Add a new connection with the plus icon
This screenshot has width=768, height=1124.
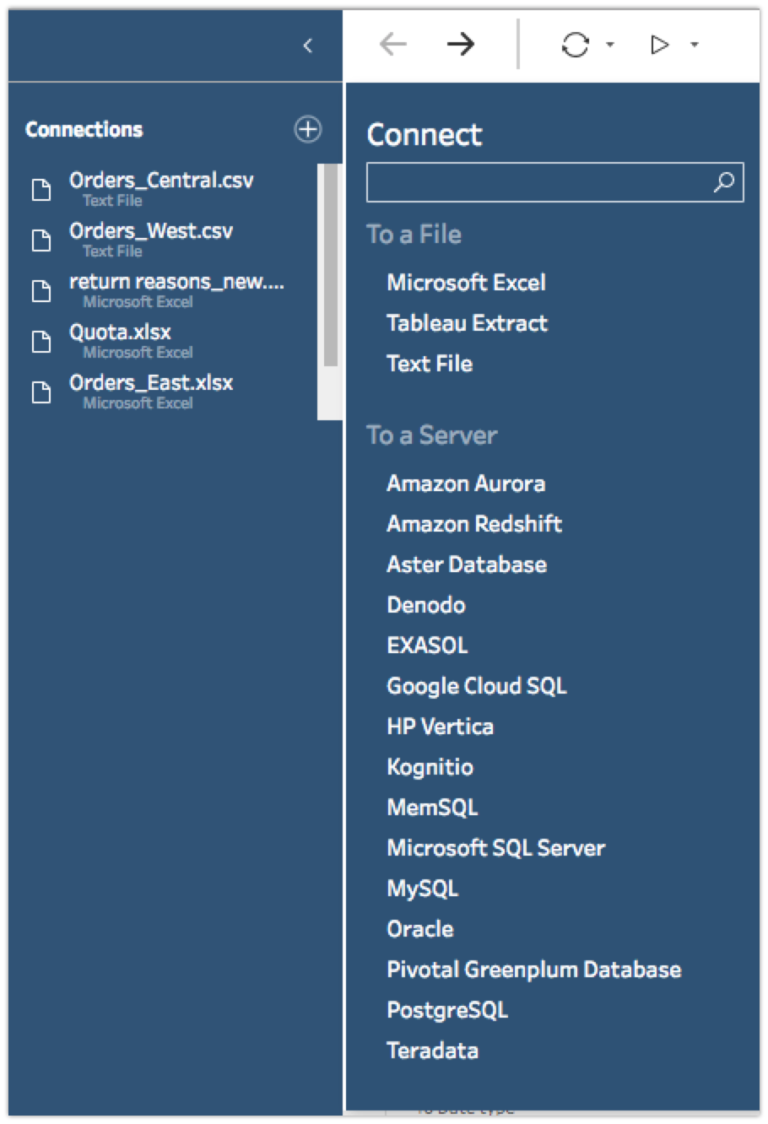307,130
